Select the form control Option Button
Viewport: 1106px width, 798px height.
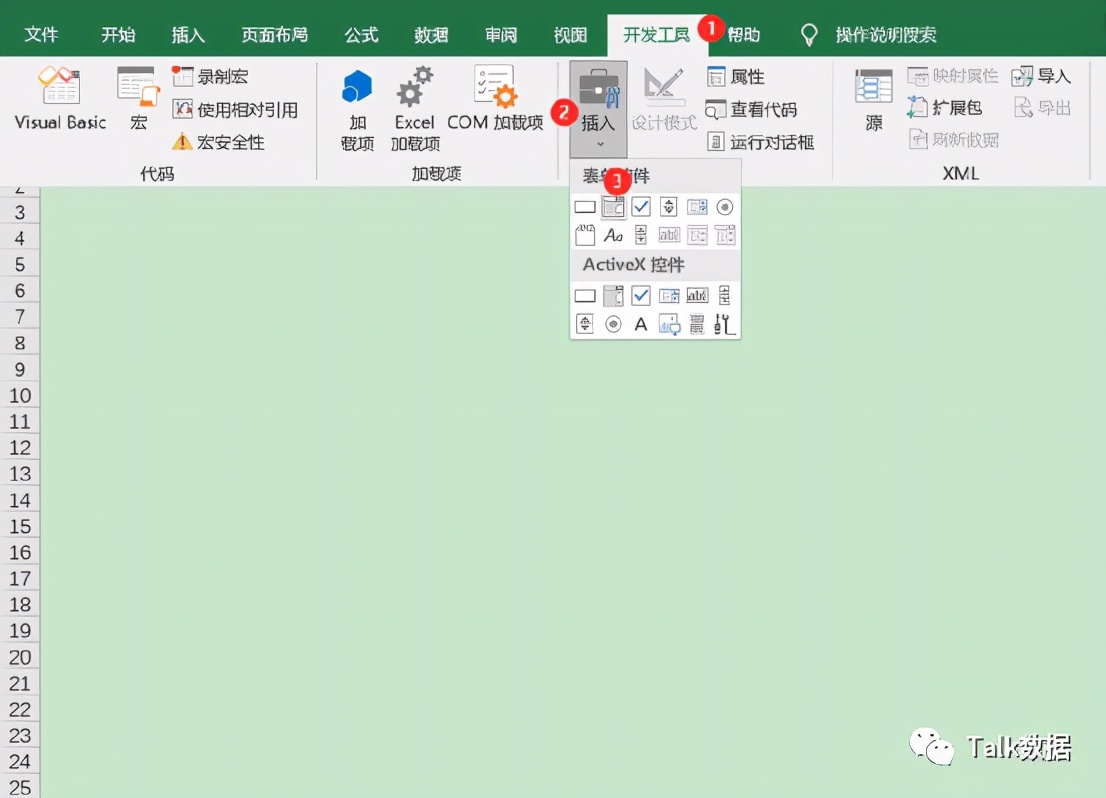(x=724, y=207)
